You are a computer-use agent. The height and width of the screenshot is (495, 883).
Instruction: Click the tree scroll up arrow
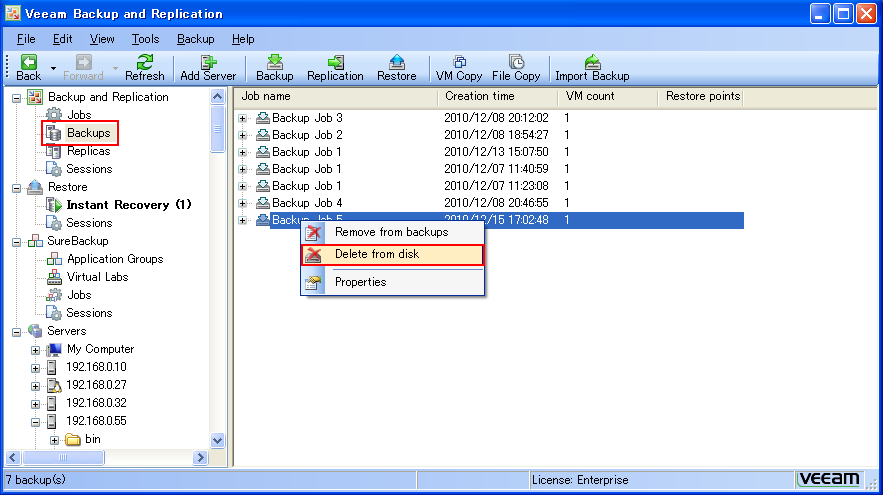click(217, 97)
